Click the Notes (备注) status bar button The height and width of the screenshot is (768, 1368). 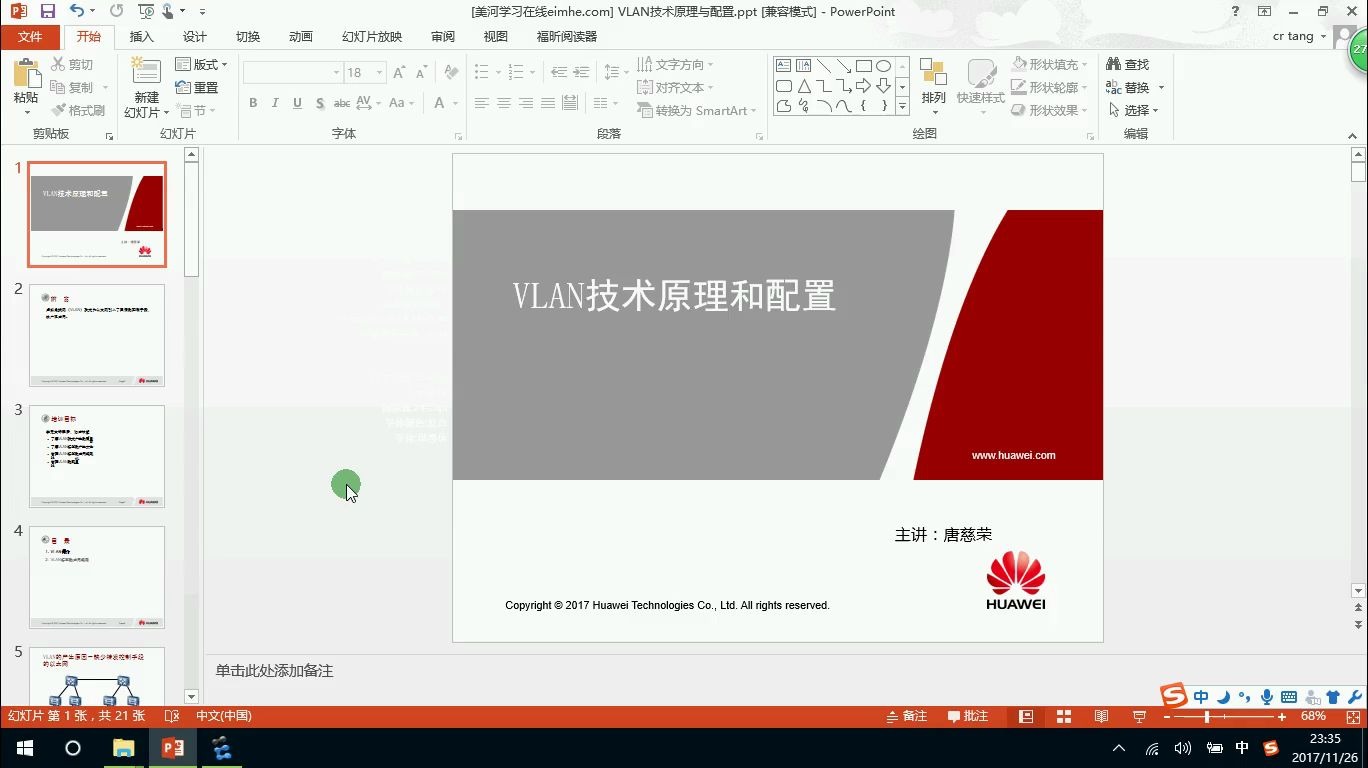(x=907, y=716)
